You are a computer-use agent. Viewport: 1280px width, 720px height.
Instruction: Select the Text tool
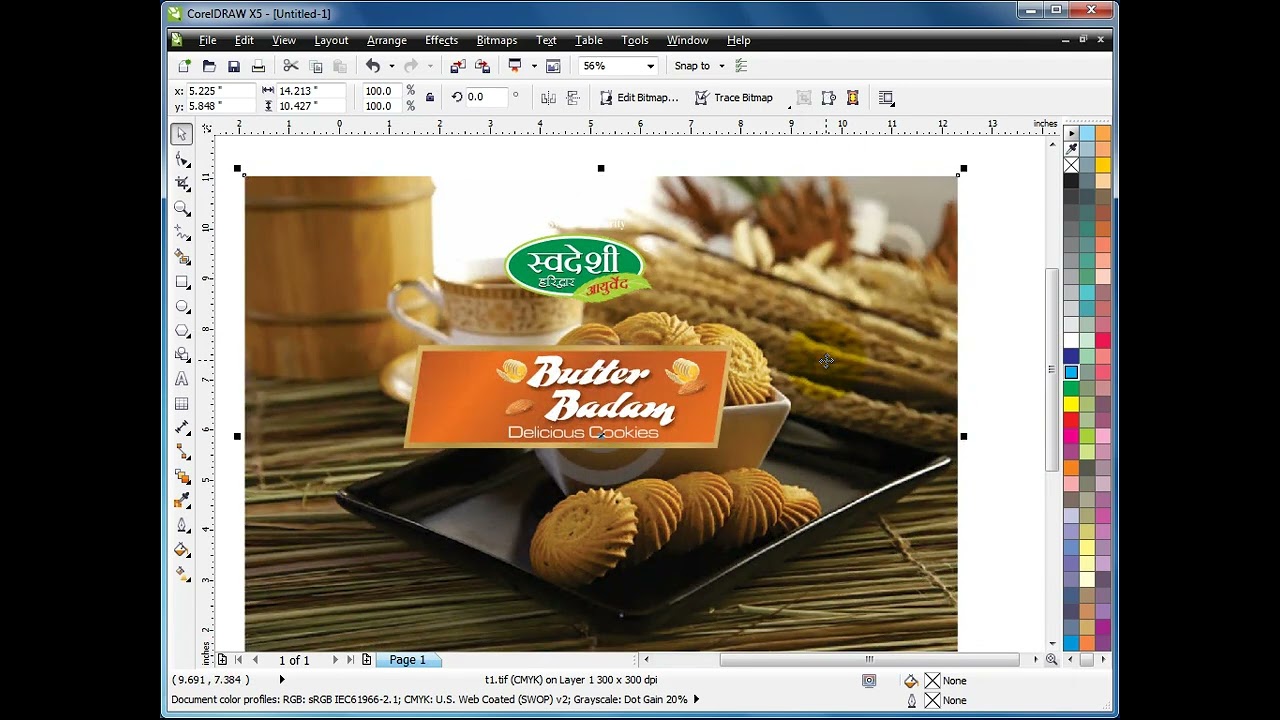[x=182, y=379]
